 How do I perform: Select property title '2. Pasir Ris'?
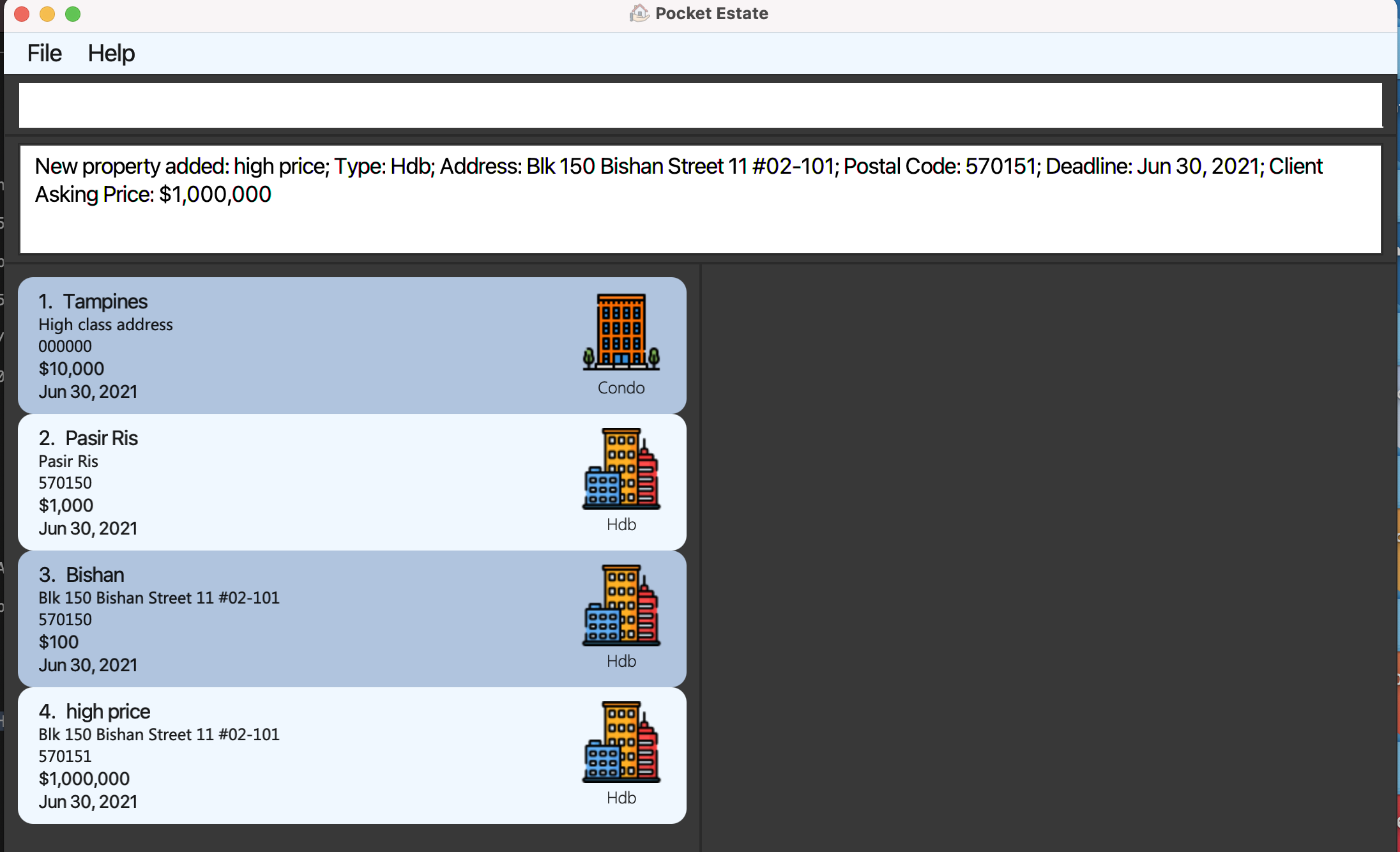tap(88, 437)
